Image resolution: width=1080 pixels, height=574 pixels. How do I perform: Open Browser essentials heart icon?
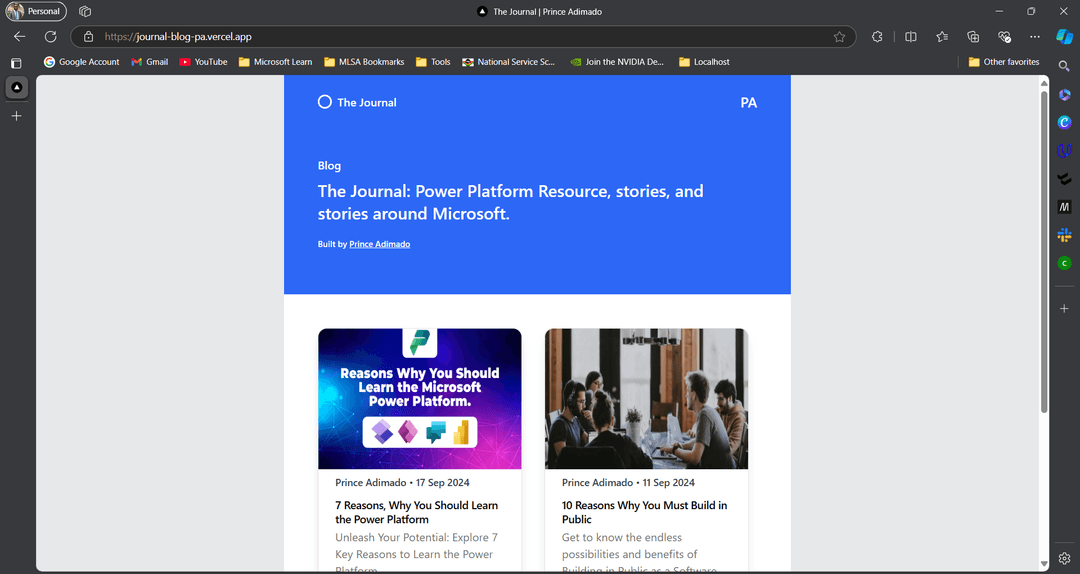coord(1004,37)
